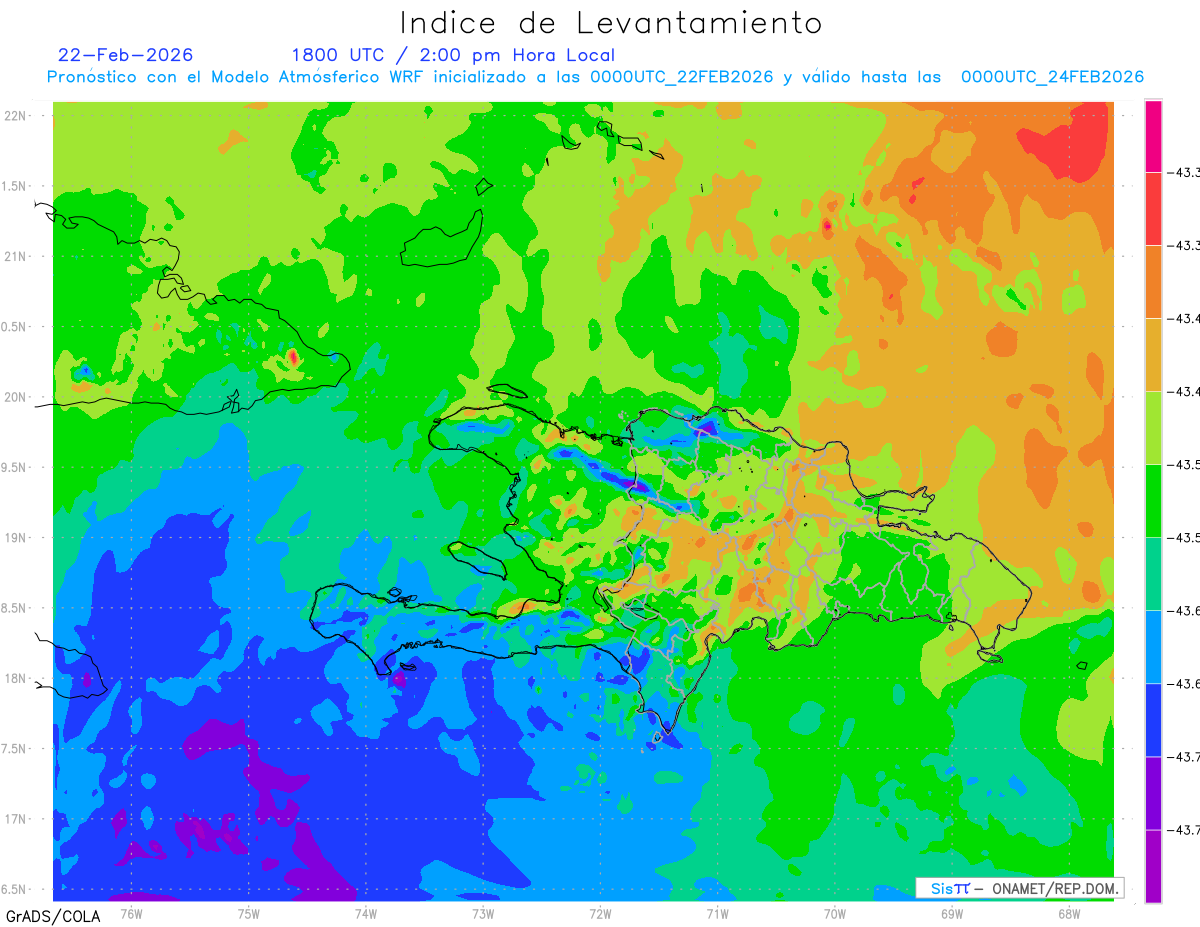Click the '69W' longitude label
1200x927 pixels.
point(952,913)
